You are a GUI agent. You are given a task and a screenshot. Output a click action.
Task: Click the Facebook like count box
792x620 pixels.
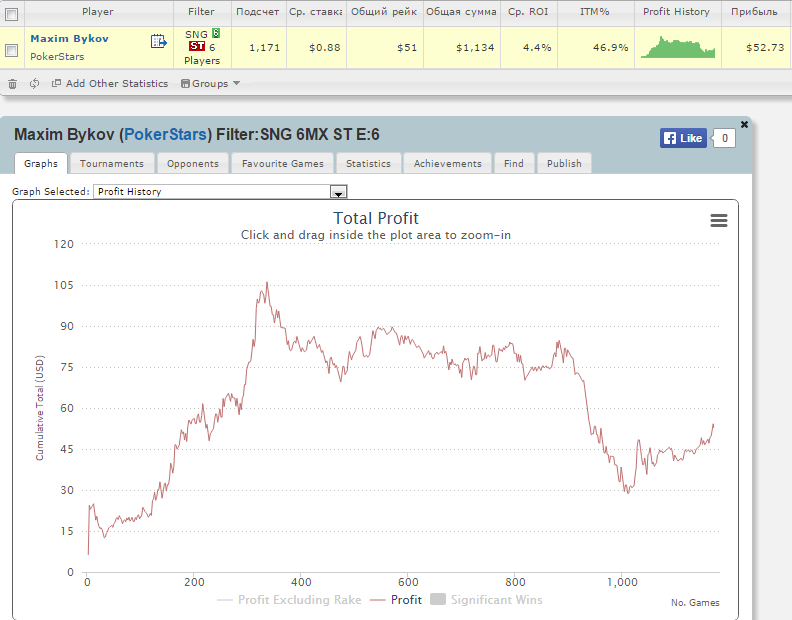coord(724,138)
